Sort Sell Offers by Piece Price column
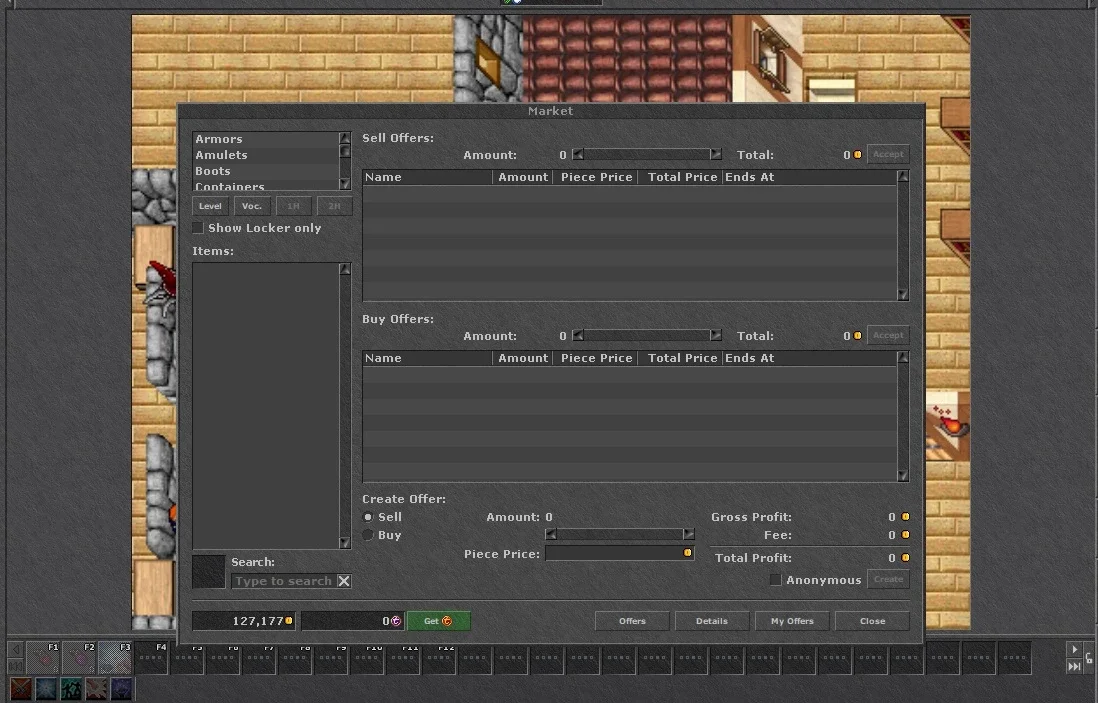The height and width of the screenshot is (703, 1098). tap(596, 177)
